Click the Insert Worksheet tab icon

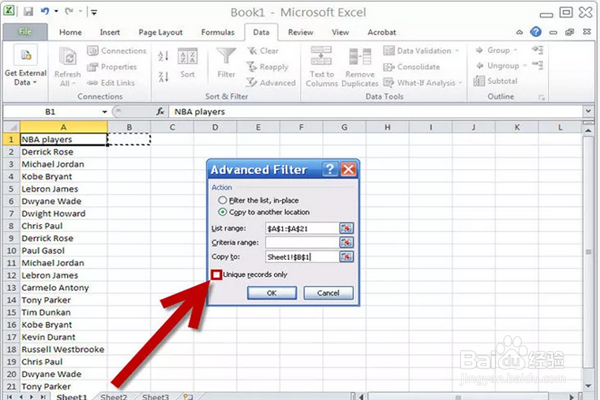coord(188,396)
